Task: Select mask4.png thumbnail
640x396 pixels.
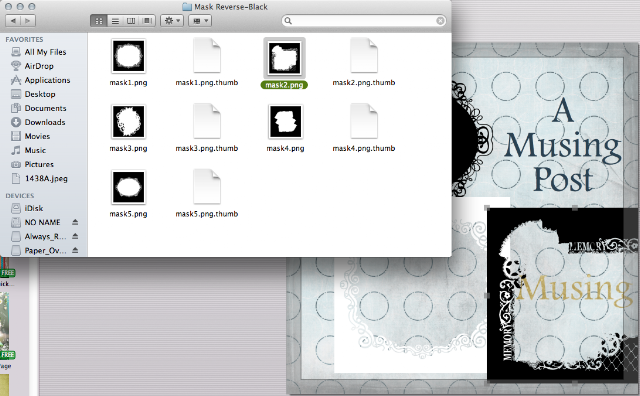Action: [285, 121]
